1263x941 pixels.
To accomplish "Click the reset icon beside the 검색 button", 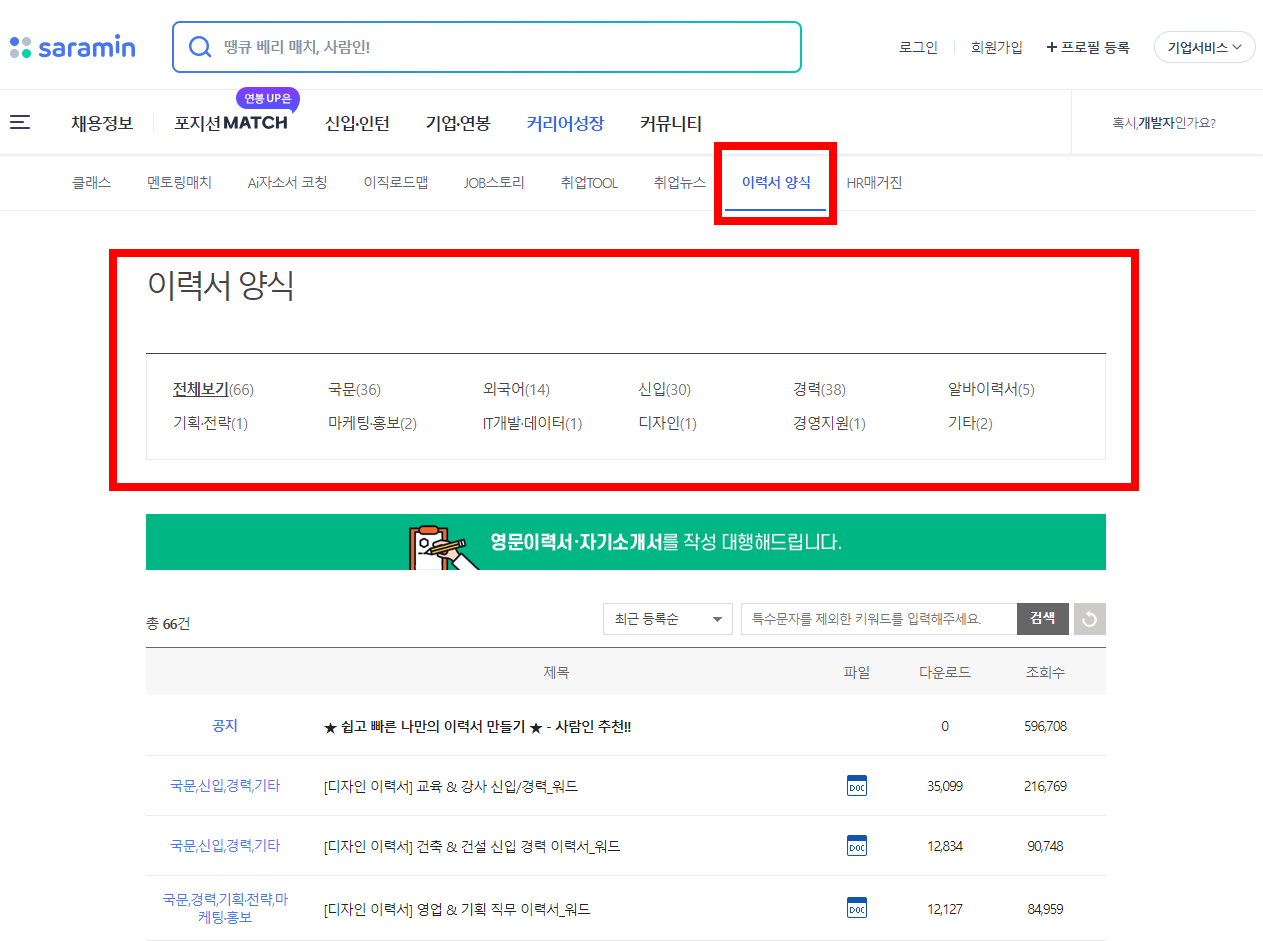I will click(1088, 618).
